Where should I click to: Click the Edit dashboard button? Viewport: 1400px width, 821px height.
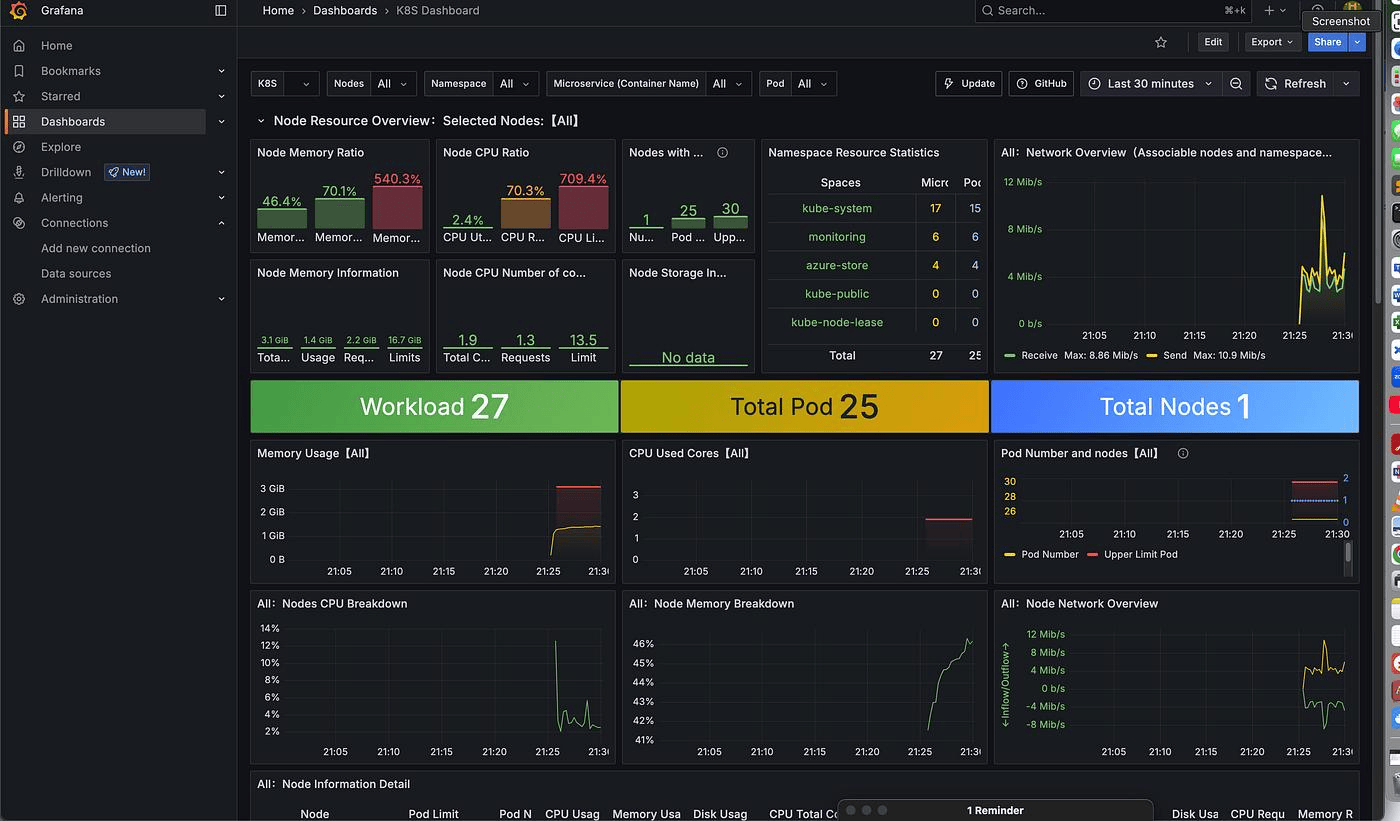[x=1213, y=42]
